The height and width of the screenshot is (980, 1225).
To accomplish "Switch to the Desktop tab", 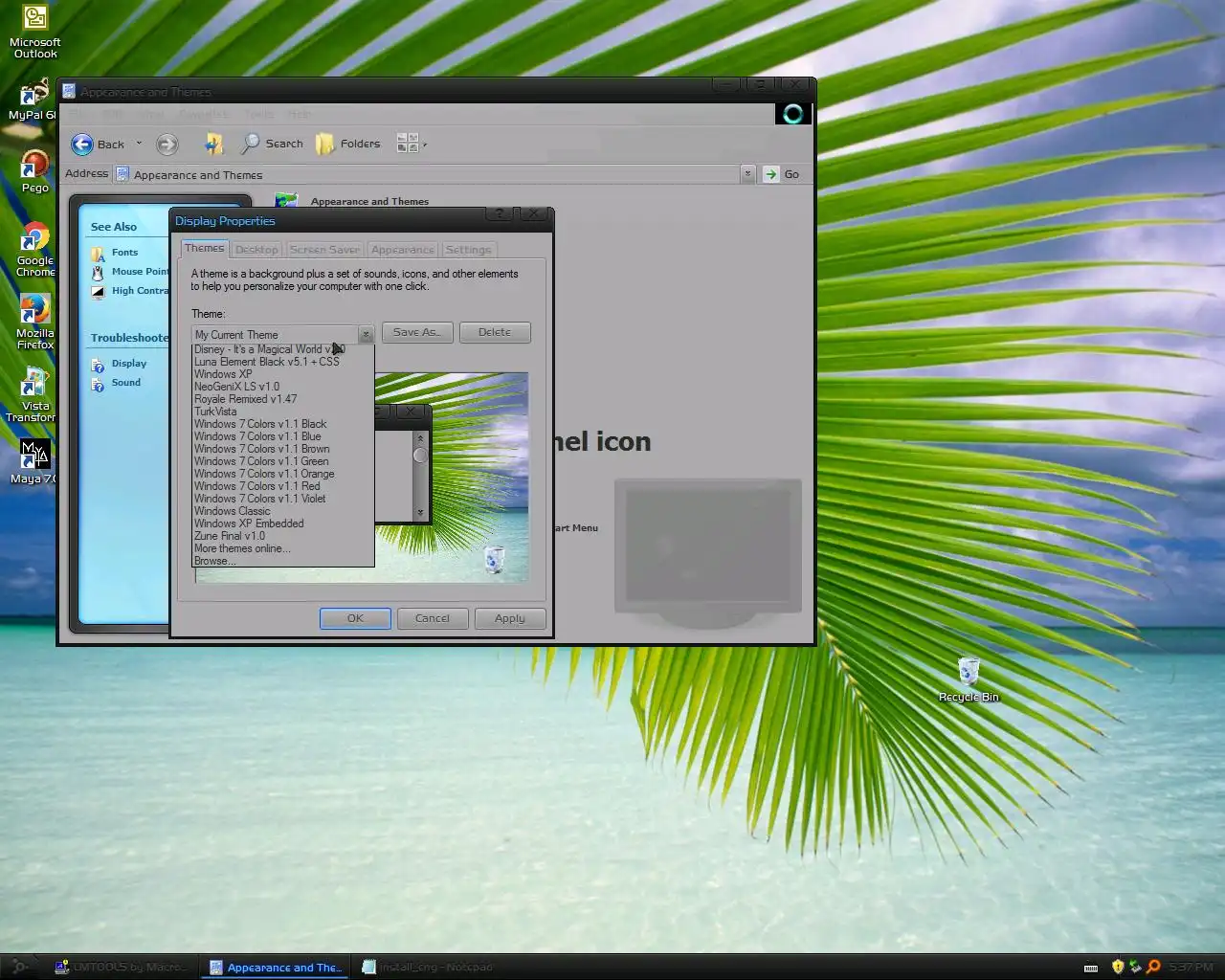I will click(256, 250).
